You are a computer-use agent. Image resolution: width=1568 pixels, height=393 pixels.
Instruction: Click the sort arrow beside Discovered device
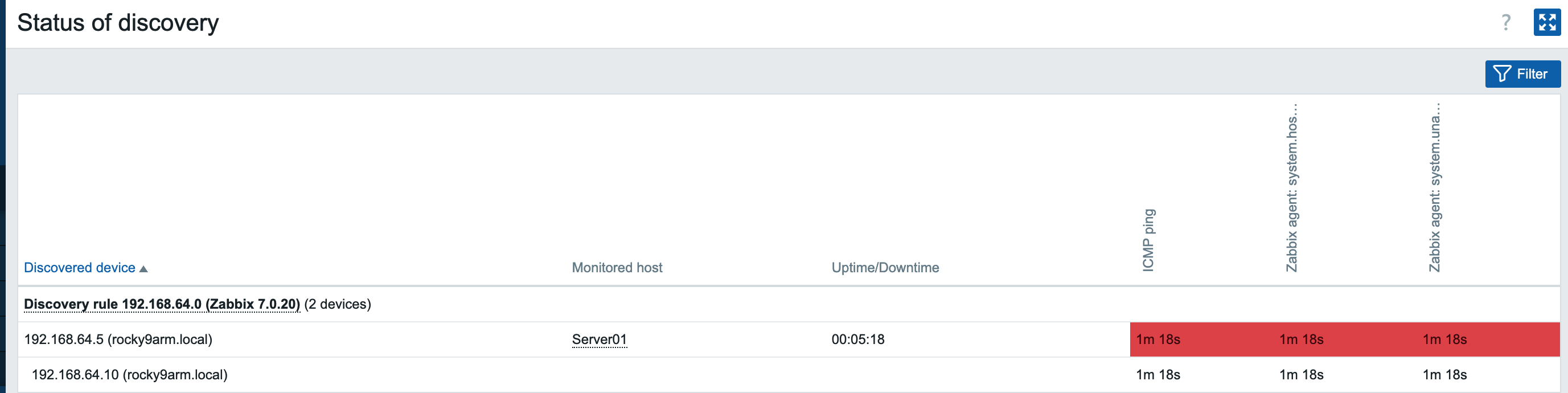point(143,269)
